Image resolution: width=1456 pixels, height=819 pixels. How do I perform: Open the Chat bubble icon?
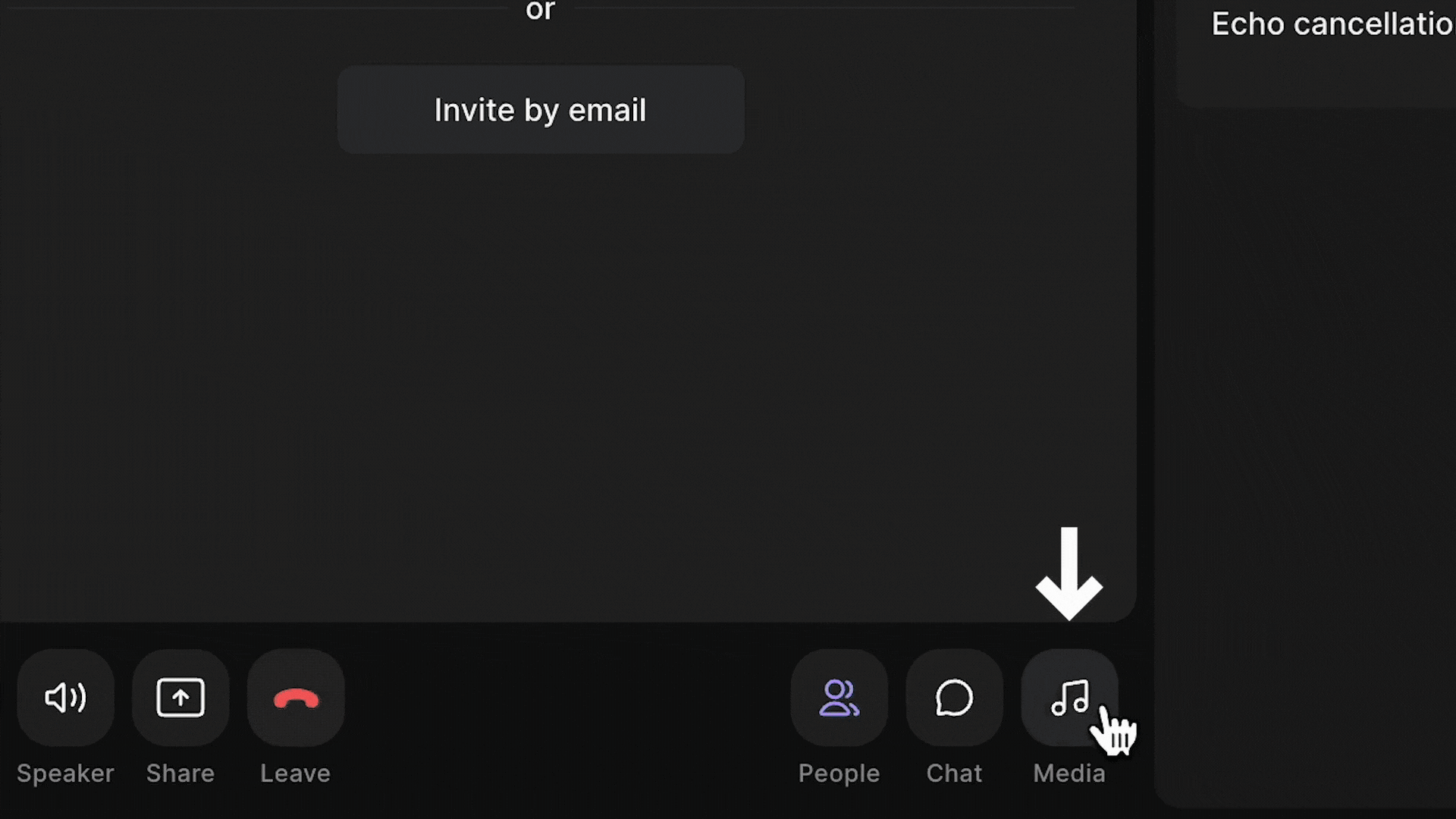pyautogui.click(x=954, y=698)
